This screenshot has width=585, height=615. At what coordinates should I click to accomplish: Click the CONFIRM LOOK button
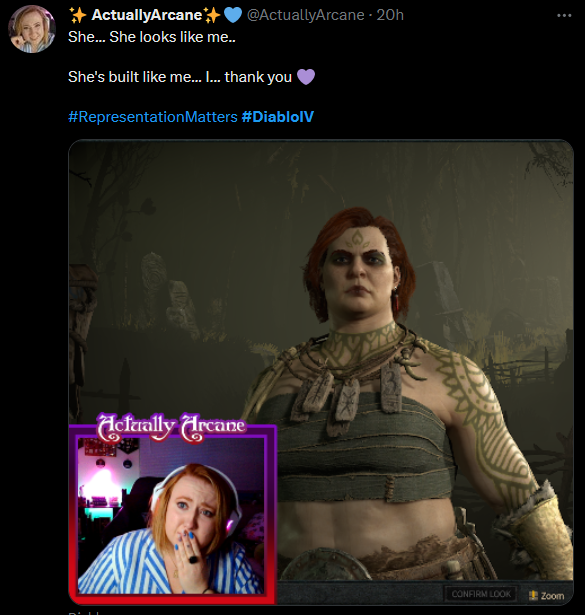tap(481, 594)
